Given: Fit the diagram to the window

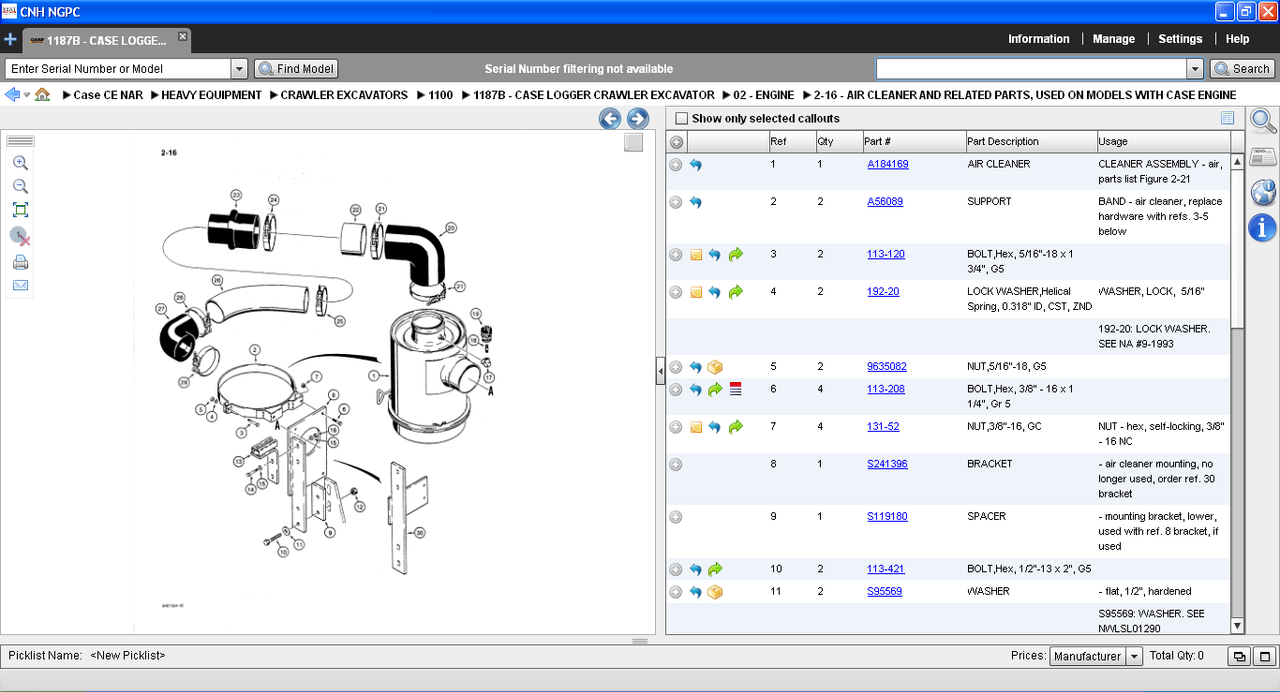Looking at the screenshot, I should point(20,210).
